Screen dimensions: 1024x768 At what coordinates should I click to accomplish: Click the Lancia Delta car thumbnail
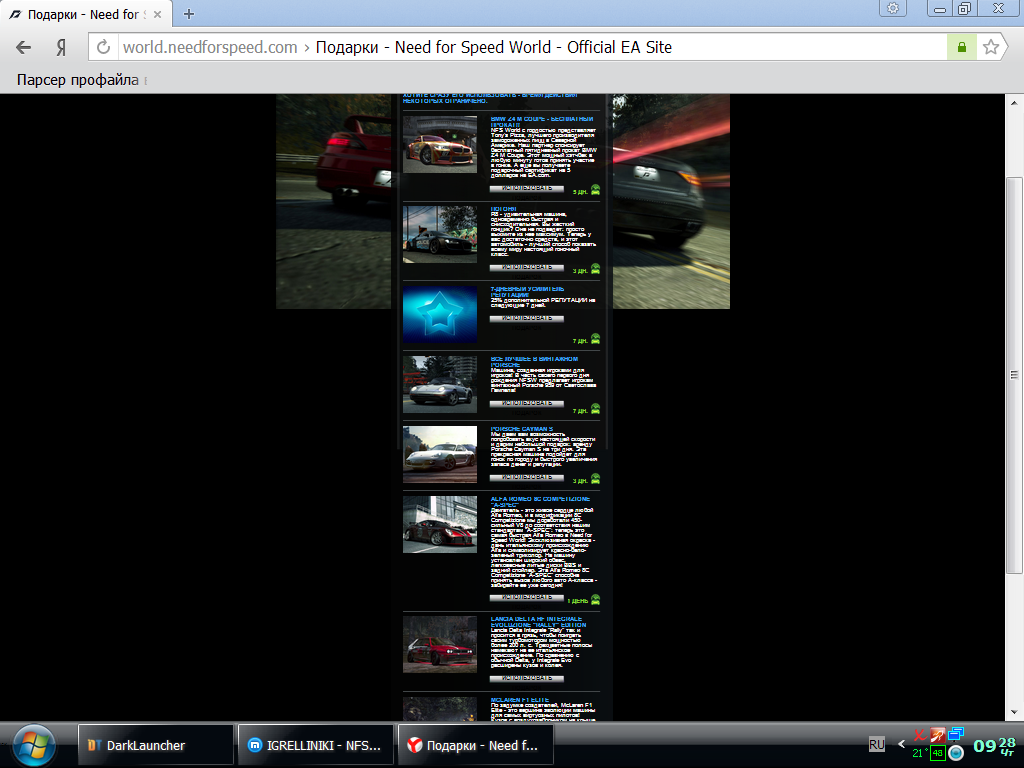pyautogui.click(x=440, y=645)
